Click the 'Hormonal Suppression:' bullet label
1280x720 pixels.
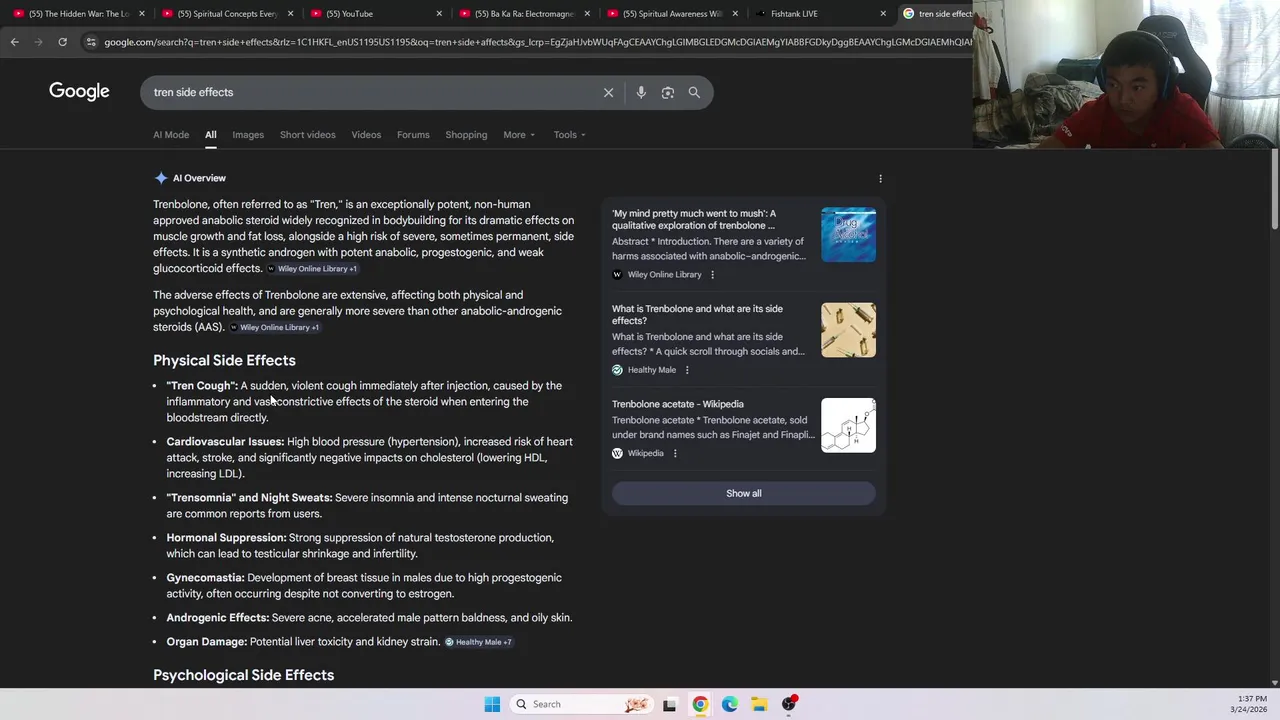point(226,538)
